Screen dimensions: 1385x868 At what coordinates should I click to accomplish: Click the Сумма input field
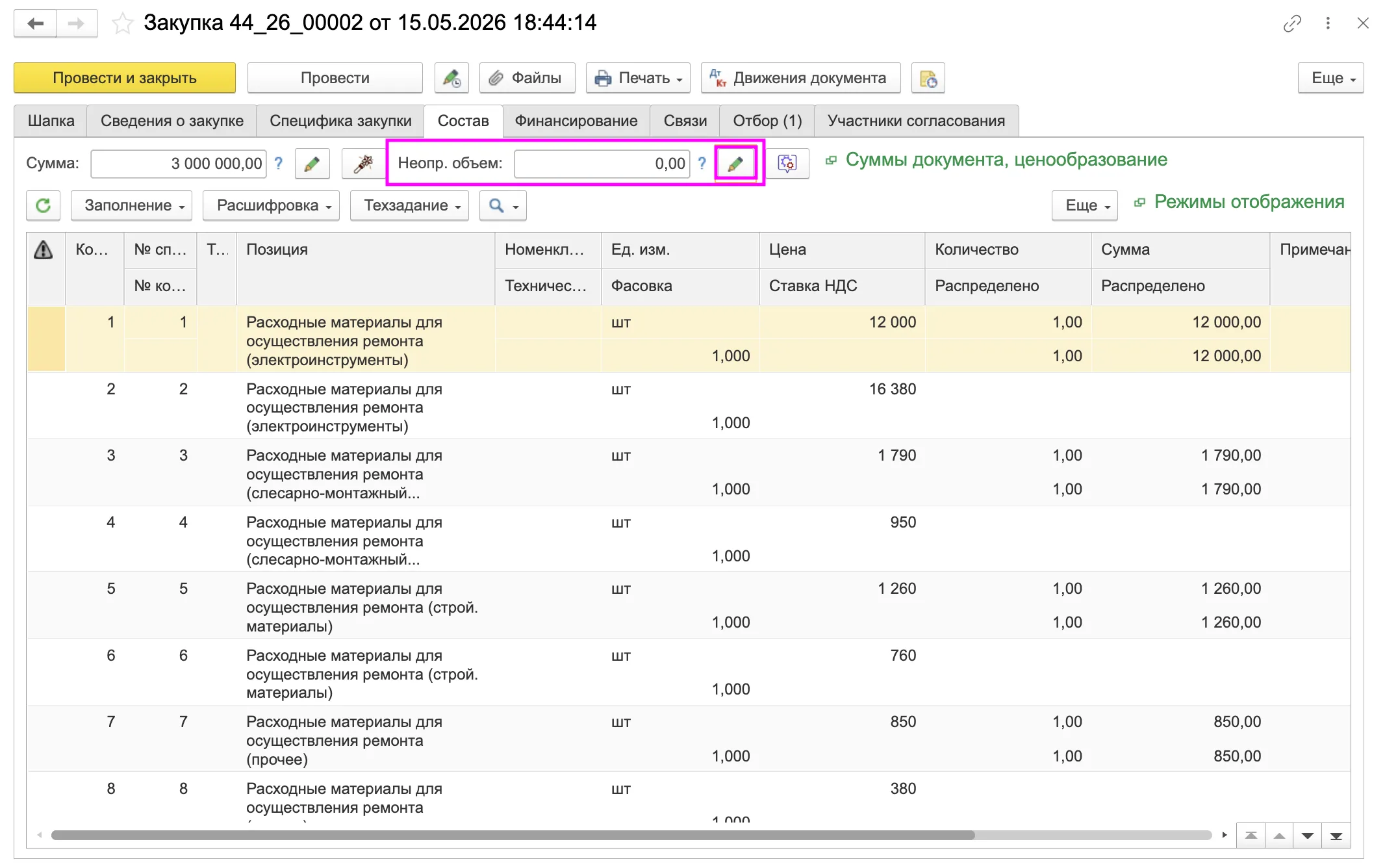coord(179,163)
